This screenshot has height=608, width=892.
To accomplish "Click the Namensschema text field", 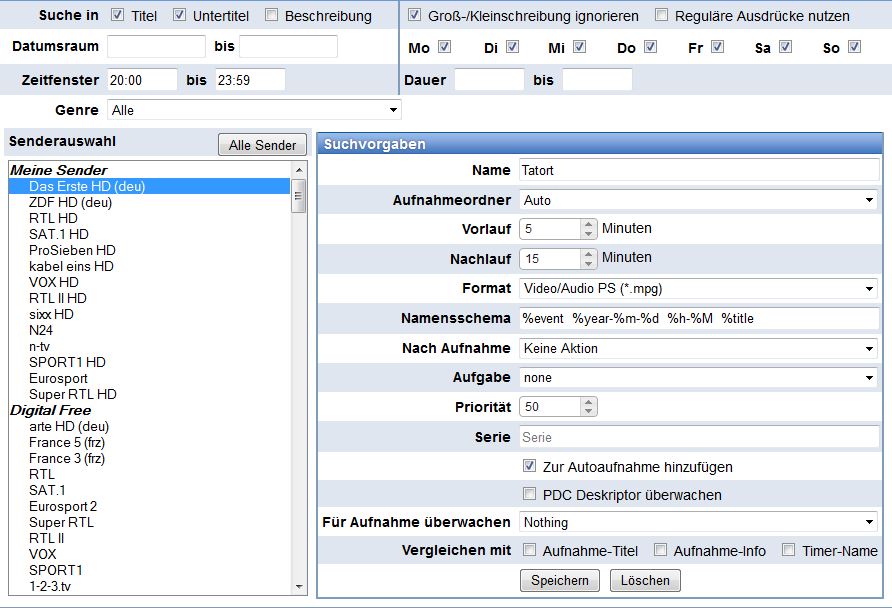I will click(x=698, y=318).
